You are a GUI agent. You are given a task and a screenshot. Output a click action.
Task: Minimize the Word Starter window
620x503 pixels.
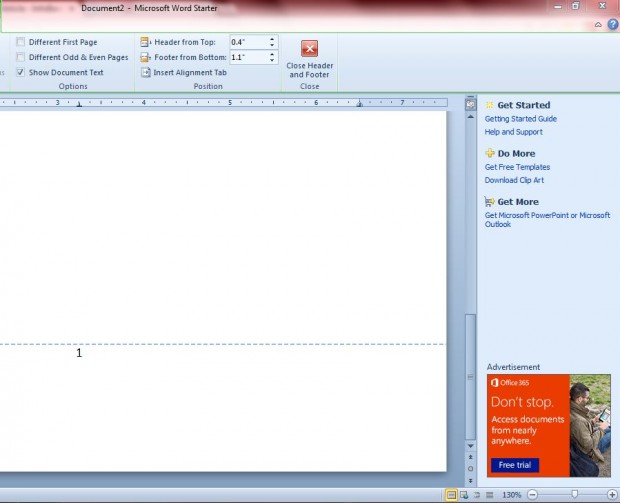tap(558, 6)
